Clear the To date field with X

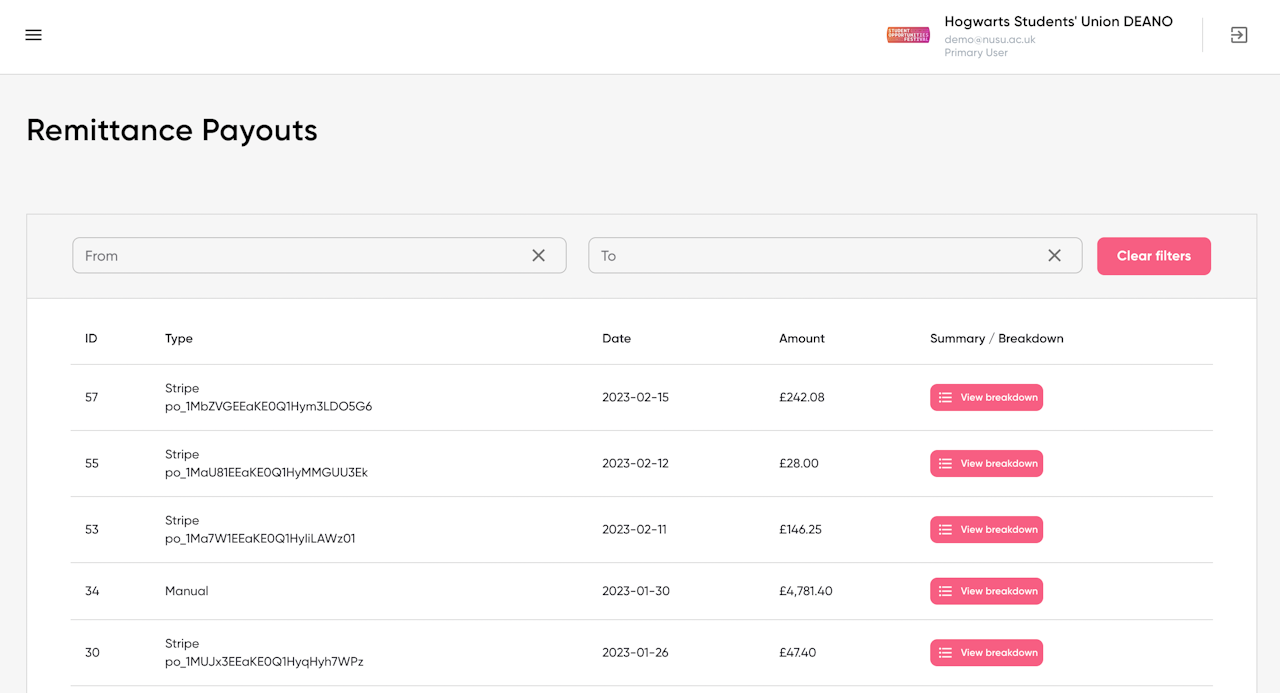[1054, 256]
